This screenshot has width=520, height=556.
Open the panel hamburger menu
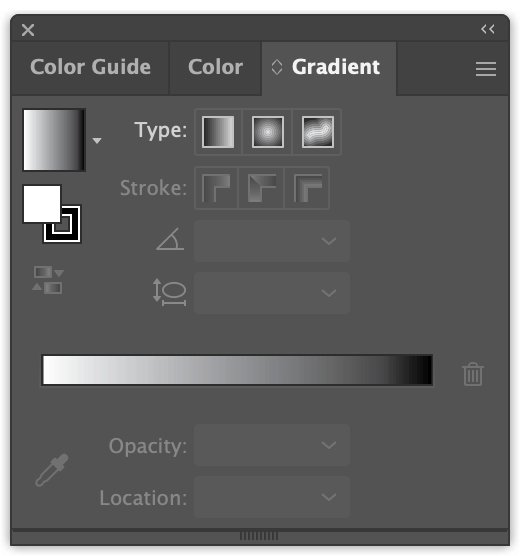pos(486,68)
